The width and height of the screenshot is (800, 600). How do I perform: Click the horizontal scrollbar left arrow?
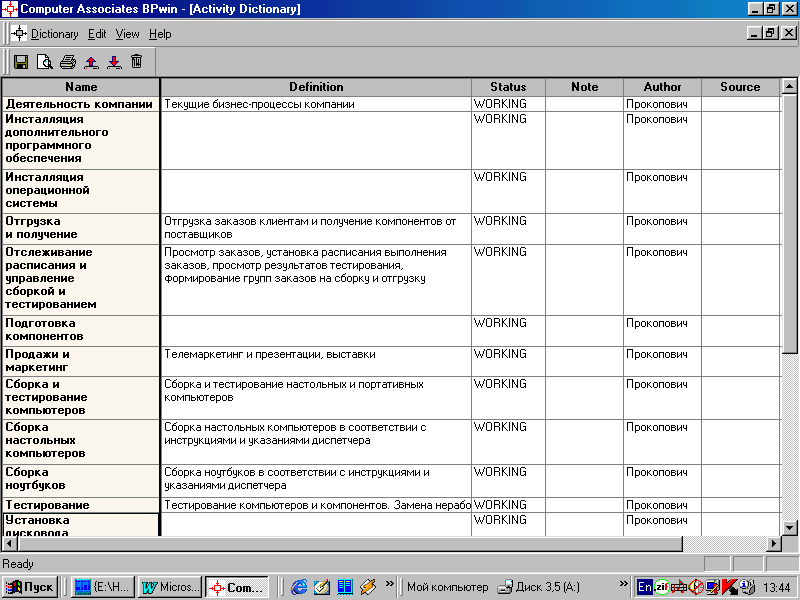(10, 544)
